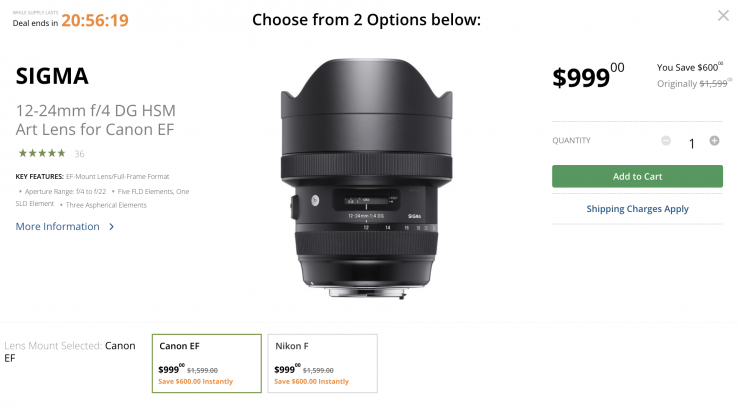Click the deal countdown timer

(94, 19)
